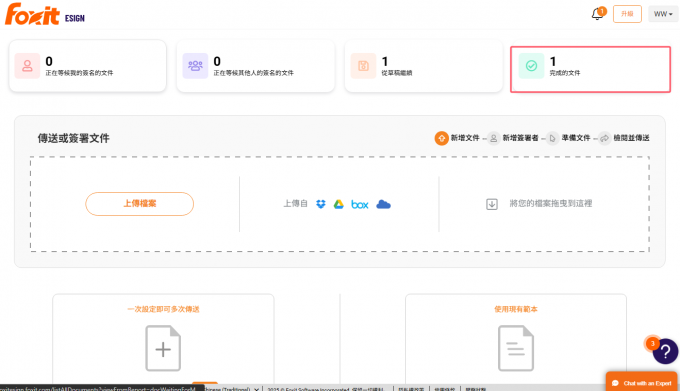Open Chat with an Expert
The height and width of the screenshot is (391, 680).
(642, 383)
